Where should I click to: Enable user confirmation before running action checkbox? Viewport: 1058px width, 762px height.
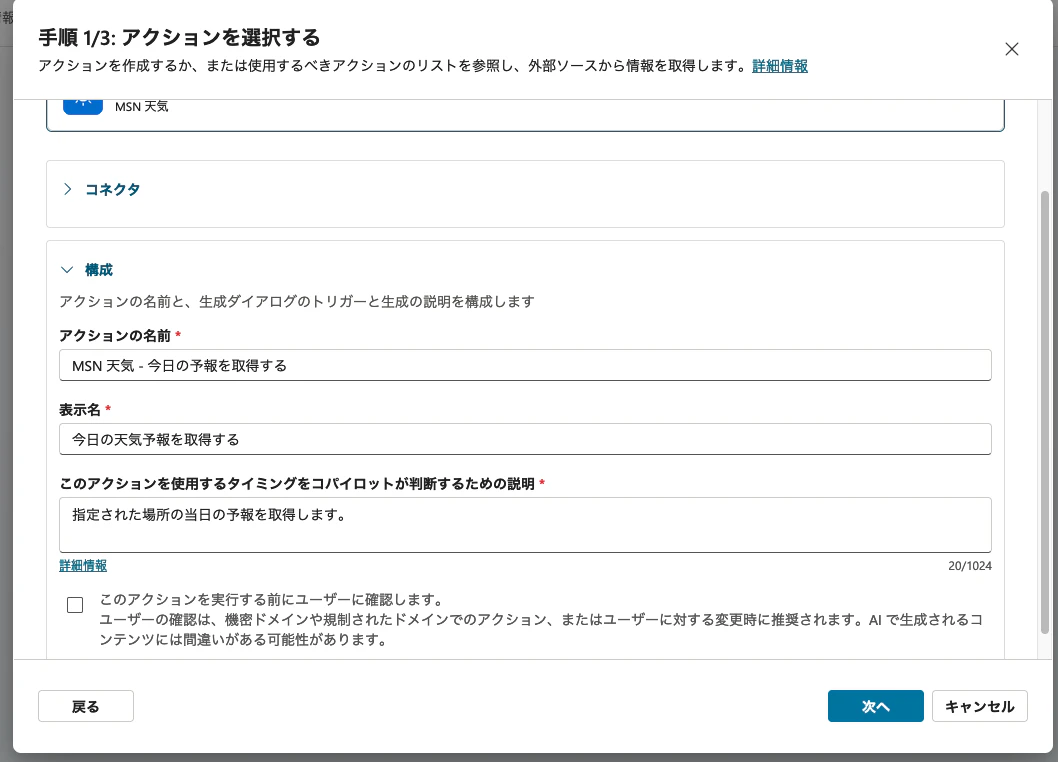(76, 605)
